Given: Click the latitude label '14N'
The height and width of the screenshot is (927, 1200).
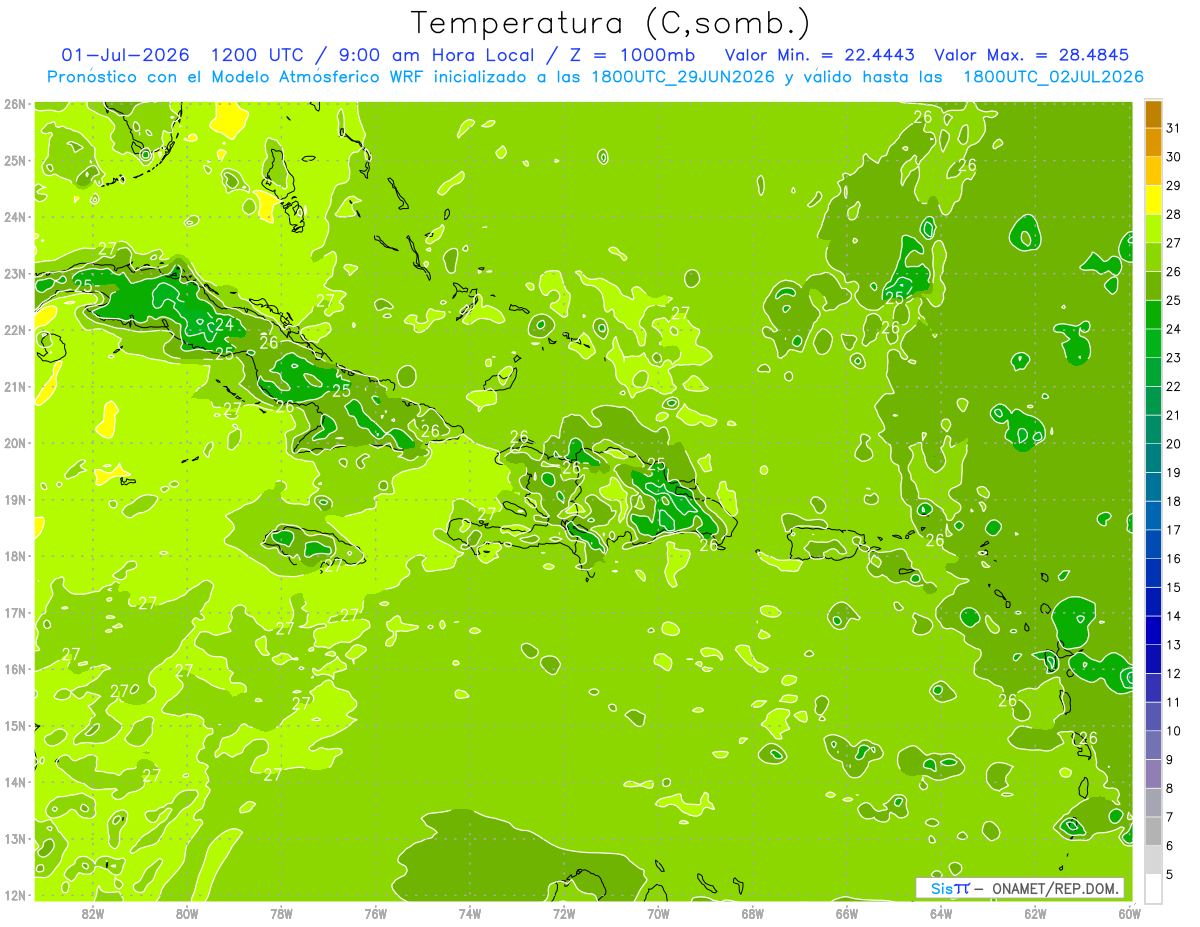Looking at the screenshot, I should point(15,782).
